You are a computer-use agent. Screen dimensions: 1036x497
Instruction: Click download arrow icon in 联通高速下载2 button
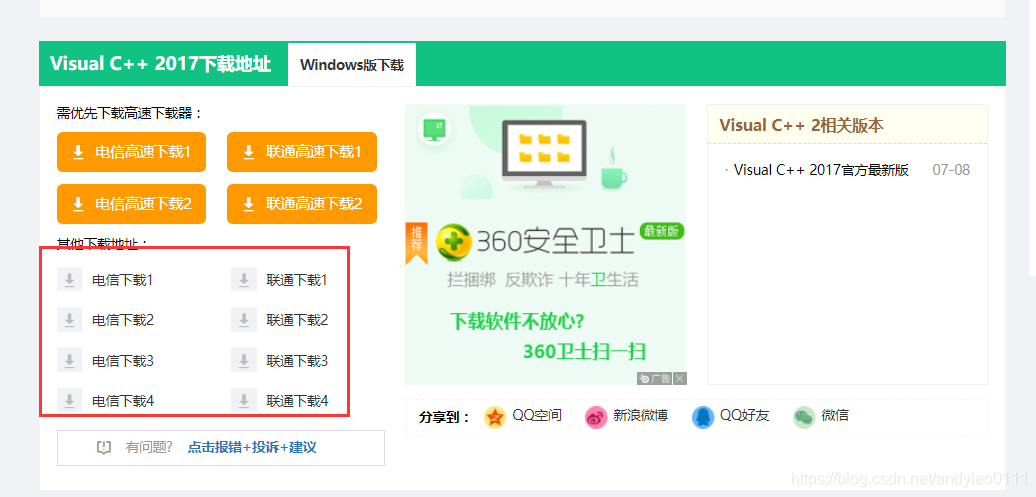(x=248, y=204)
